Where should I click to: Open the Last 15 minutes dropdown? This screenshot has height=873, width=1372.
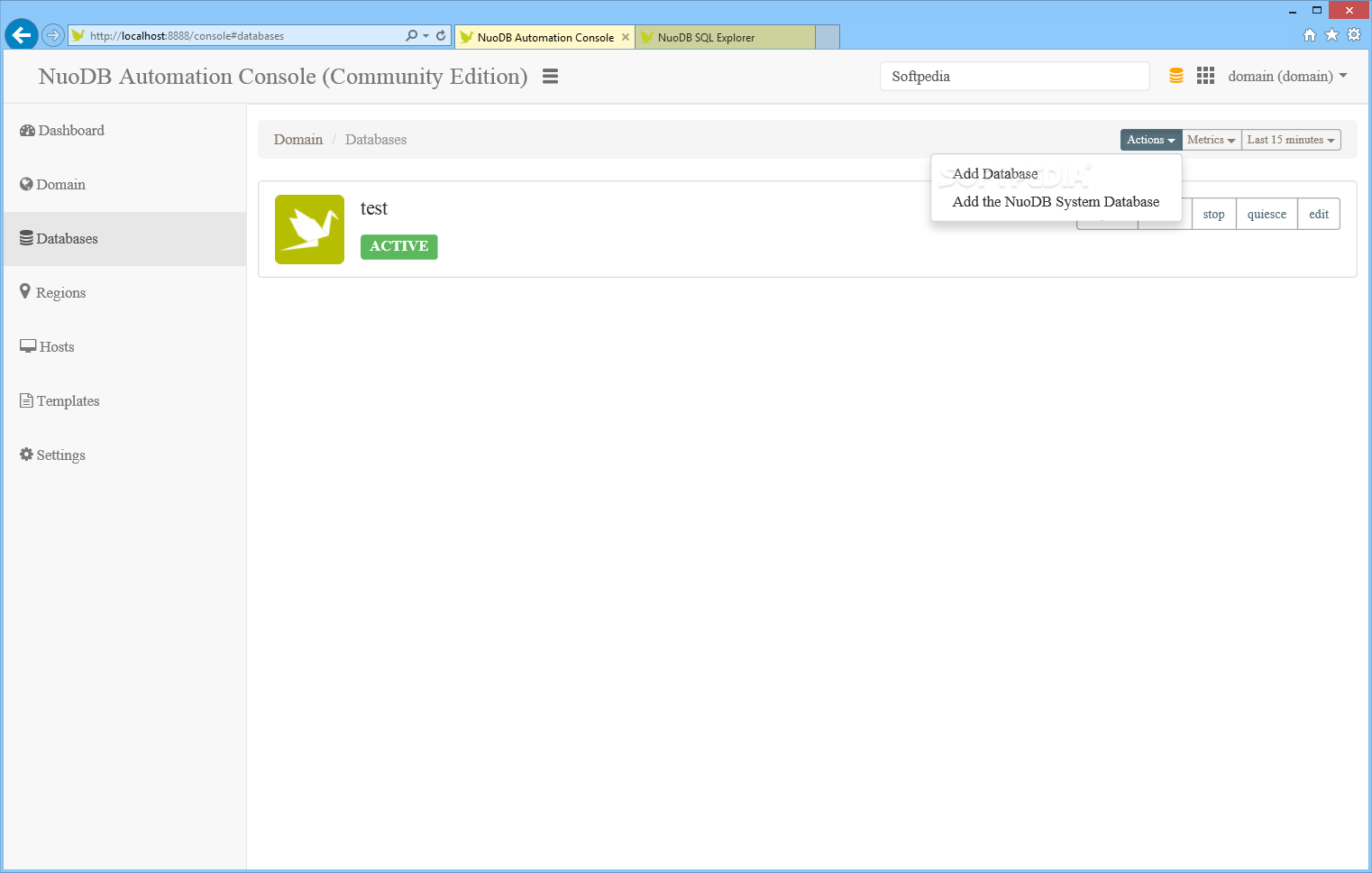(x=1291, y=140)
